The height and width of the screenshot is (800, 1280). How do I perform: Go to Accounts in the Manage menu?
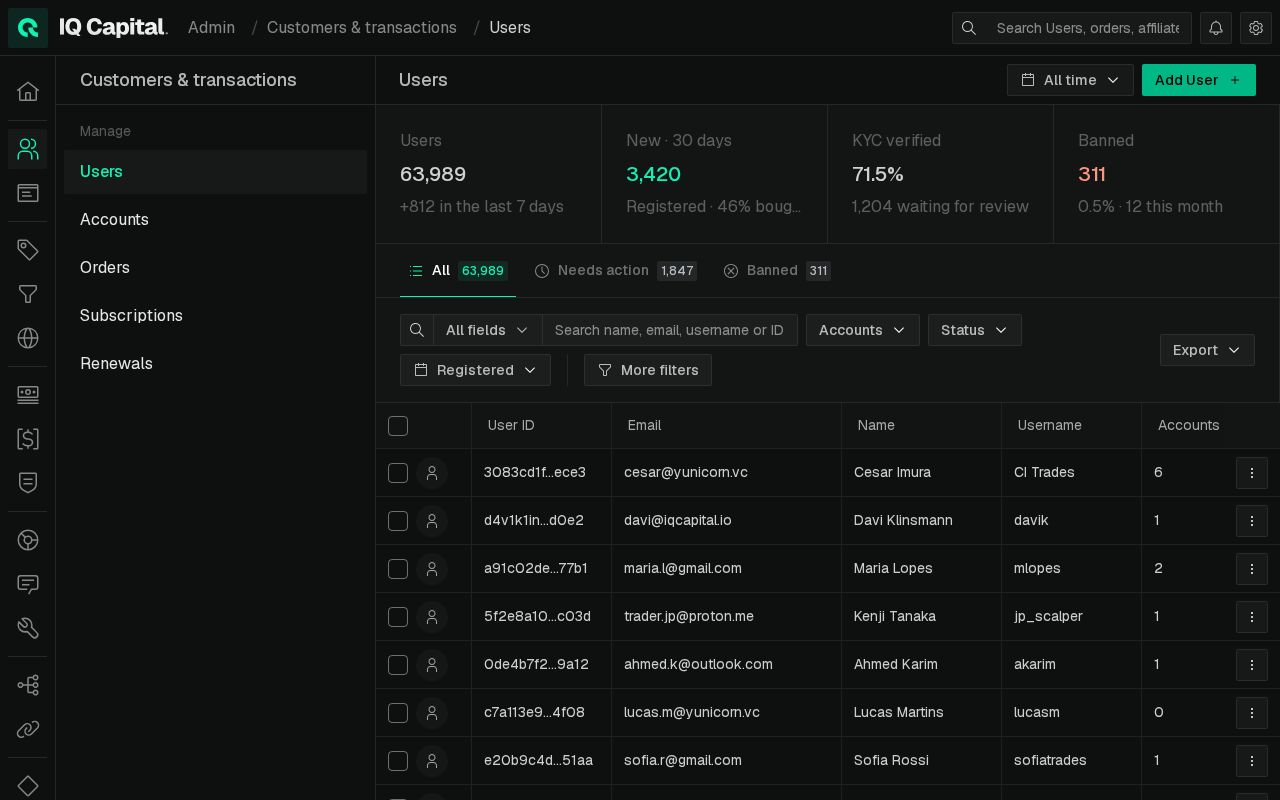pos(215,220)
